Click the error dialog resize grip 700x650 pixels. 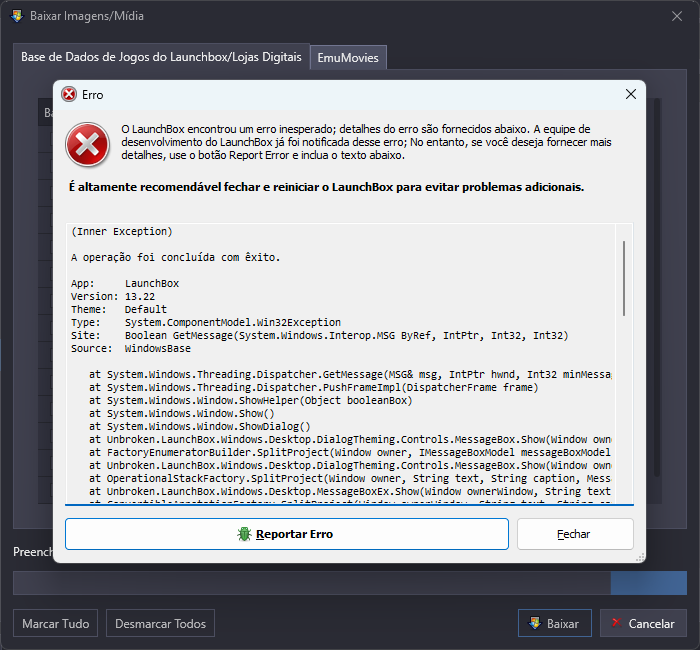pos(640,557)
